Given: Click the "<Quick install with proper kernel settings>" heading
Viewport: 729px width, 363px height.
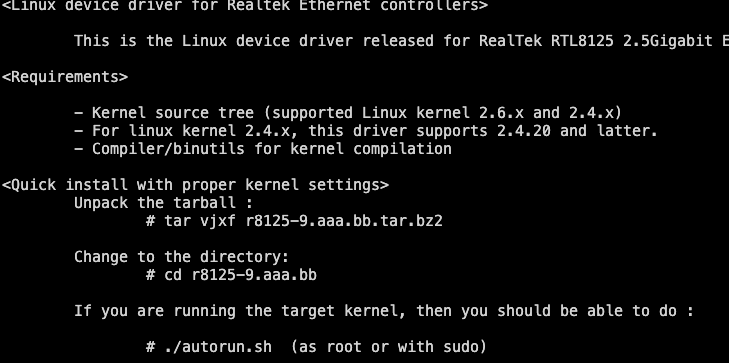Looking at the screenshot, I should point(195,185).
